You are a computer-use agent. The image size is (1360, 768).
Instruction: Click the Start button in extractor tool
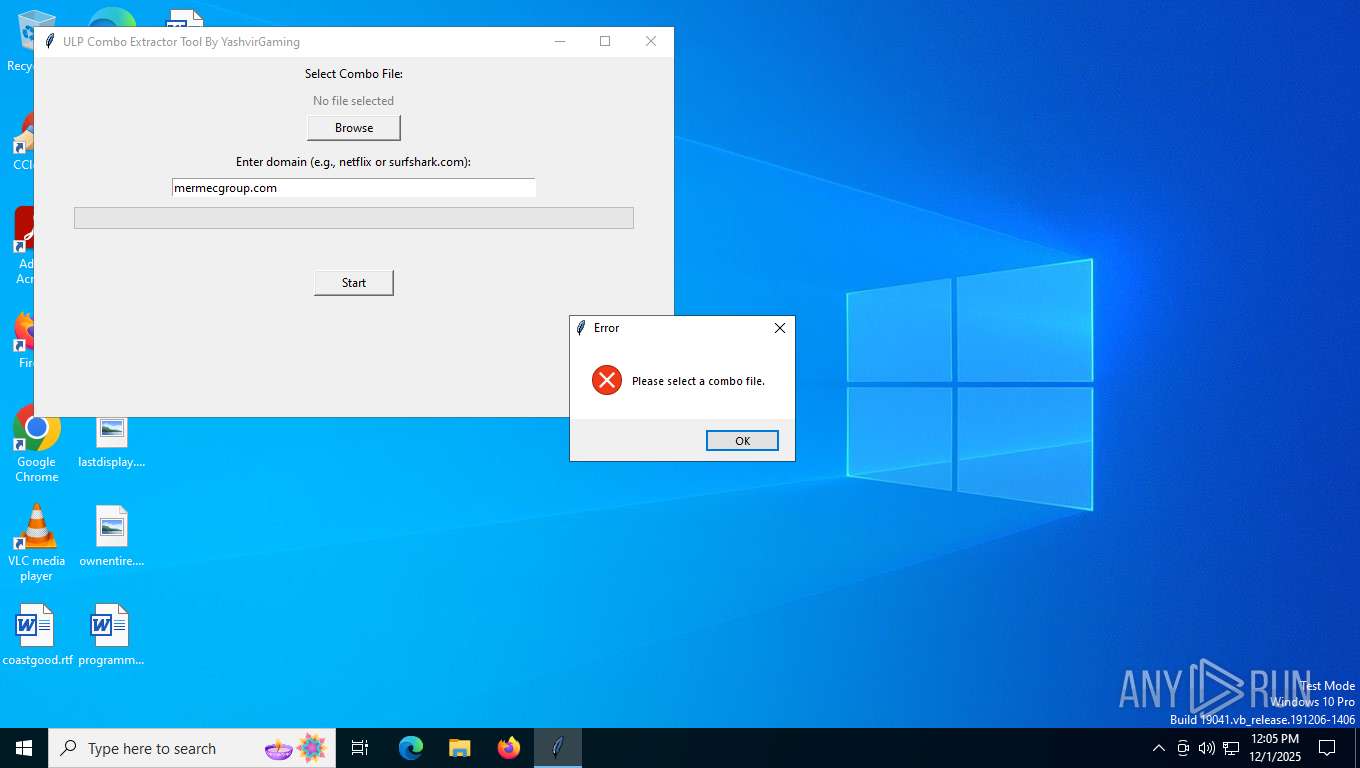click(x=354, y=283)
